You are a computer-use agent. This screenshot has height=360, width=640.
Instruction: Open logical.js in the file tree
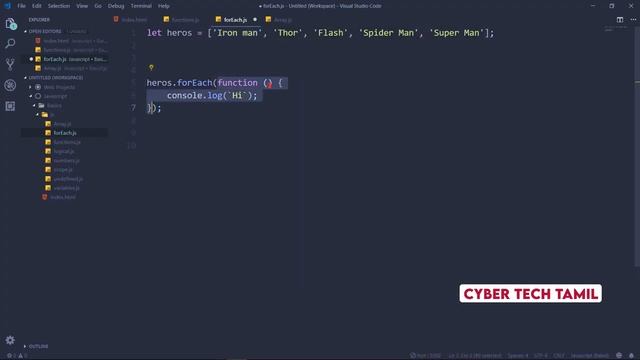coord(64,151)
